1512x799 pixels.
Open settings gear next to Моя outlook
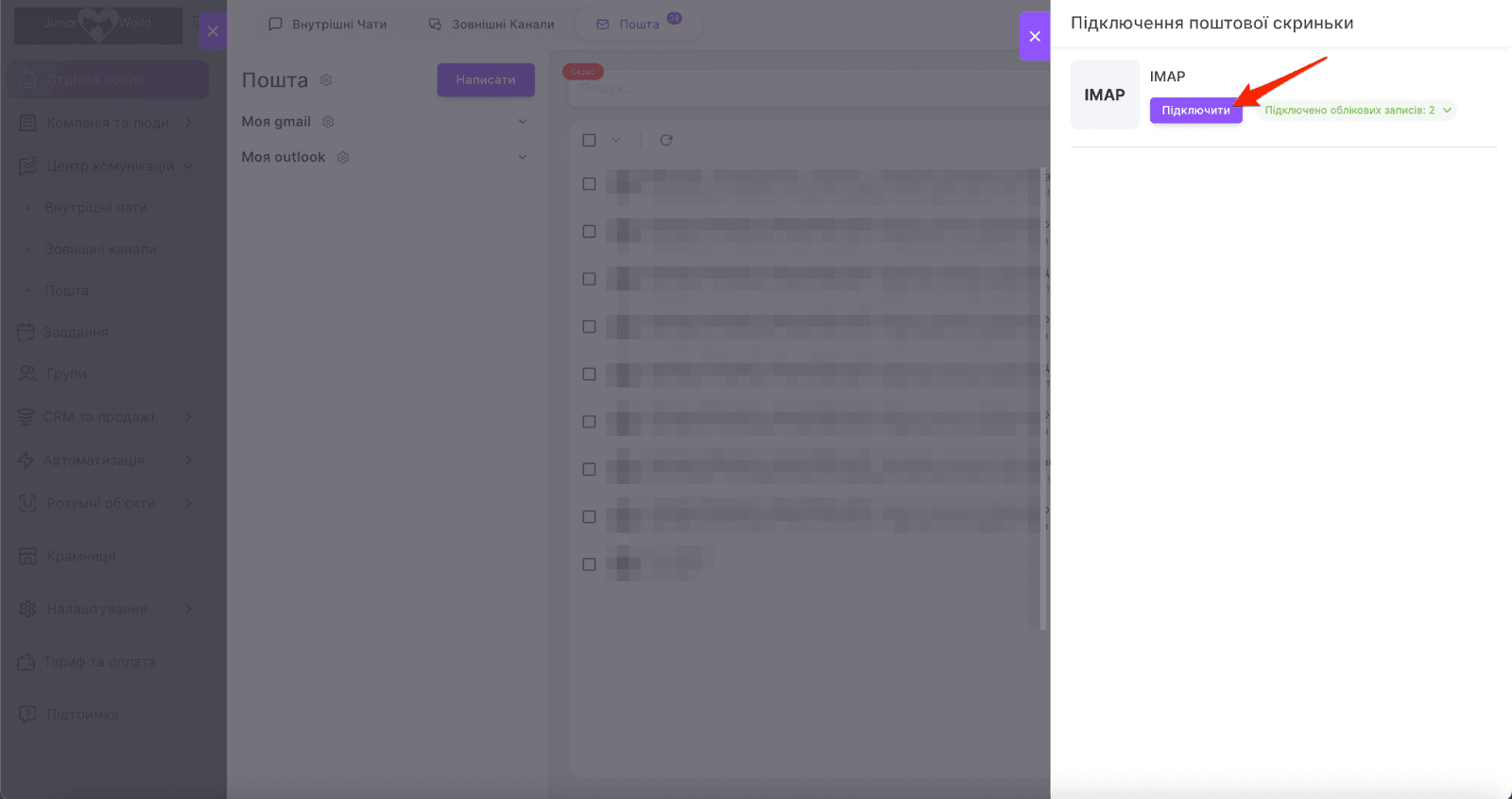click(343, 157)
